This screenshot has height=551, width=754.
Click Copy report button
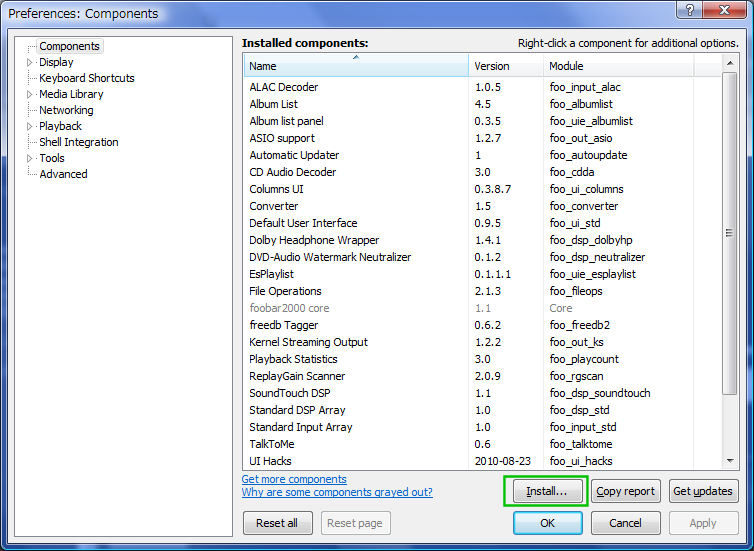(626, 491)
